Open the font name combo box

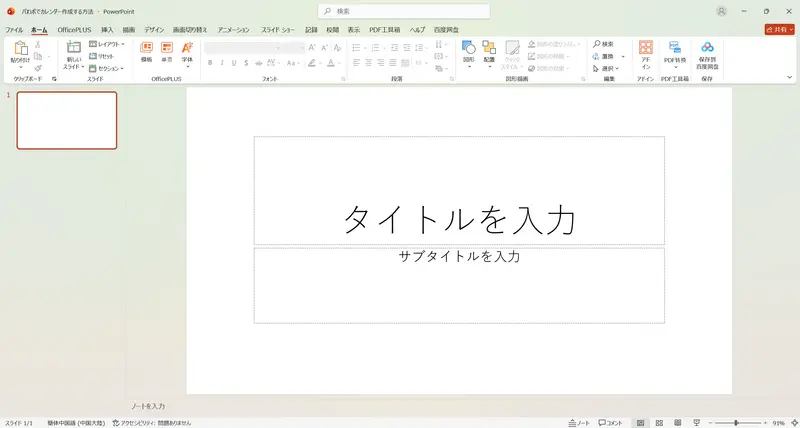242,48
